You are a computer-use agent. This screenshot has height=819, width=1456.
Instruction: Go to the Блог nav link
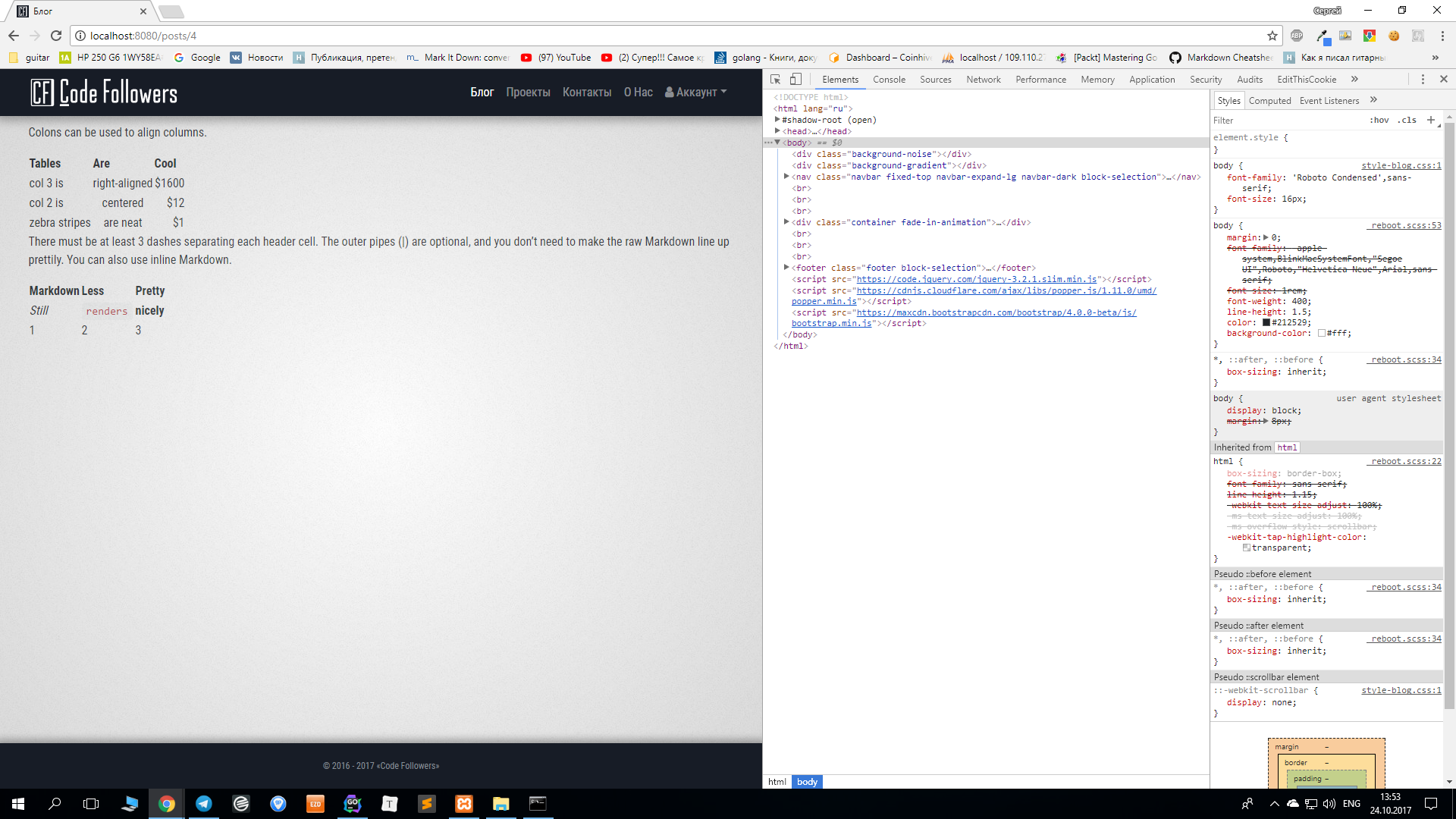pyautogui.click(x=482, y=93)
